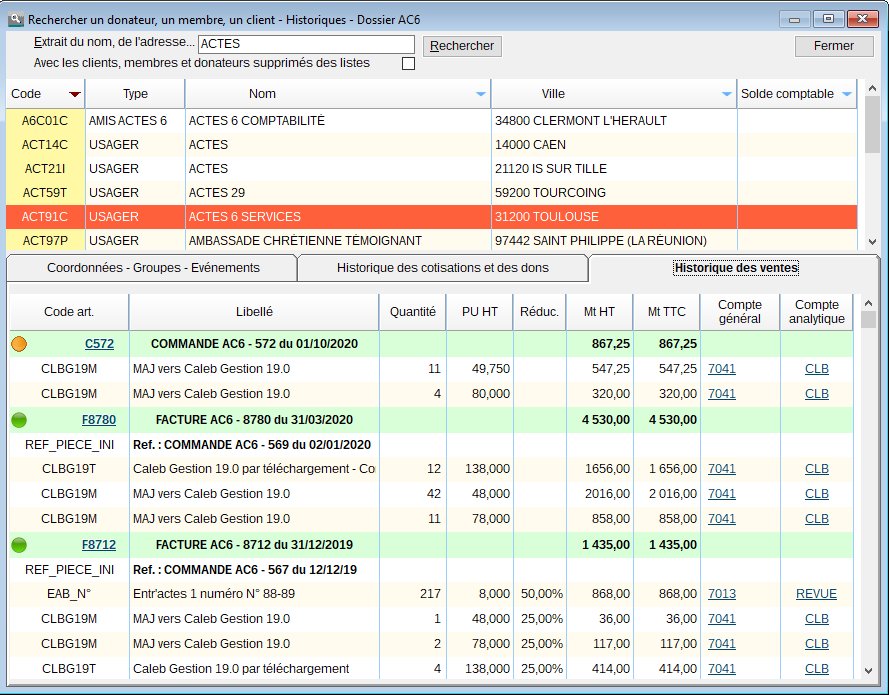Screen dimensions: 889x695
Task: Click the 34800 CLERMONT L'HERAULT city cell
Action: point(614,121)
